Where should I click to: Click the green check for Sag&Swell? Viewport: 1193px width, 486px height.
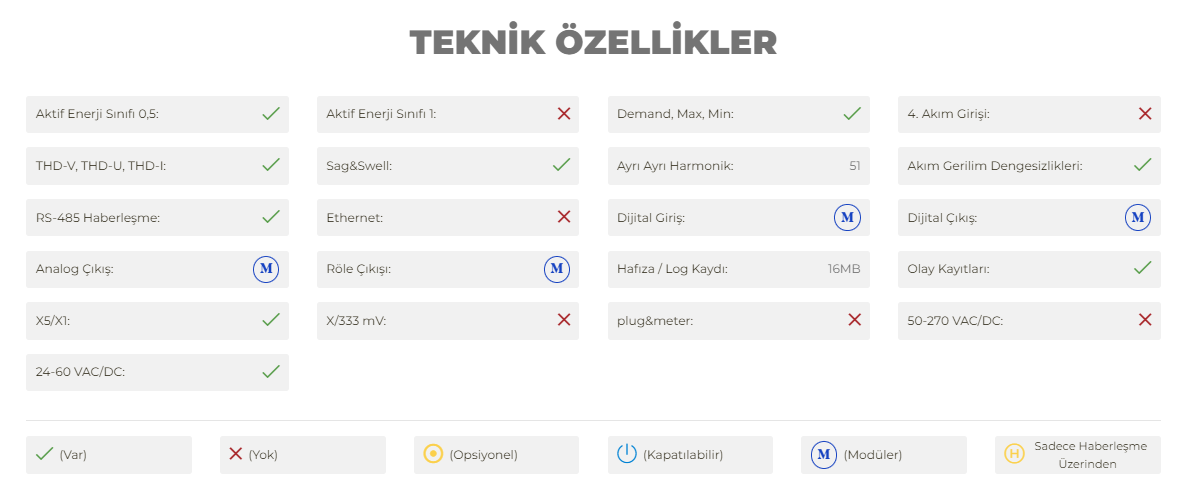point(562,165)
